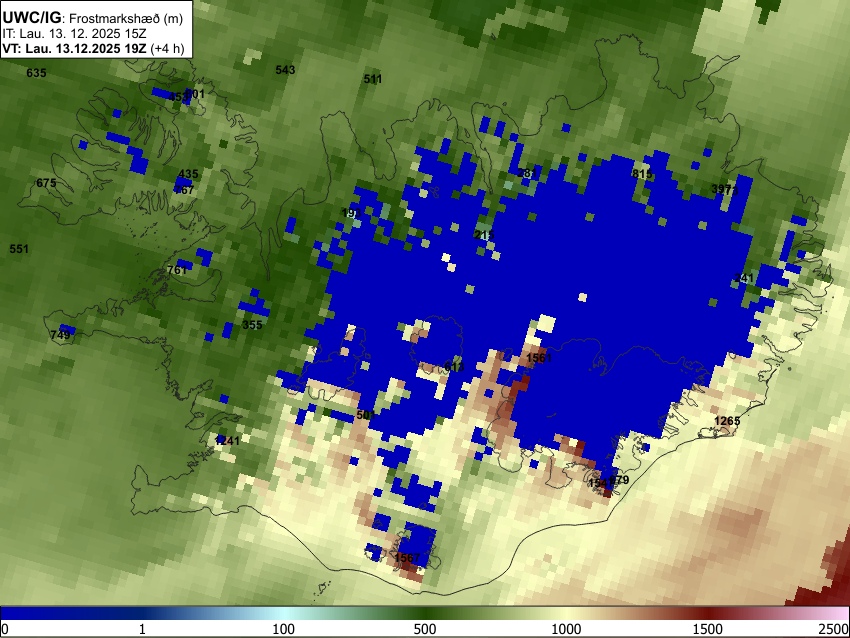This screenshot has height=638, width=850.
Task: Click the 'IT: Lau. 13. 12. 2025 15Z' line
Action: pyautogui.click(x=74, y=34)
